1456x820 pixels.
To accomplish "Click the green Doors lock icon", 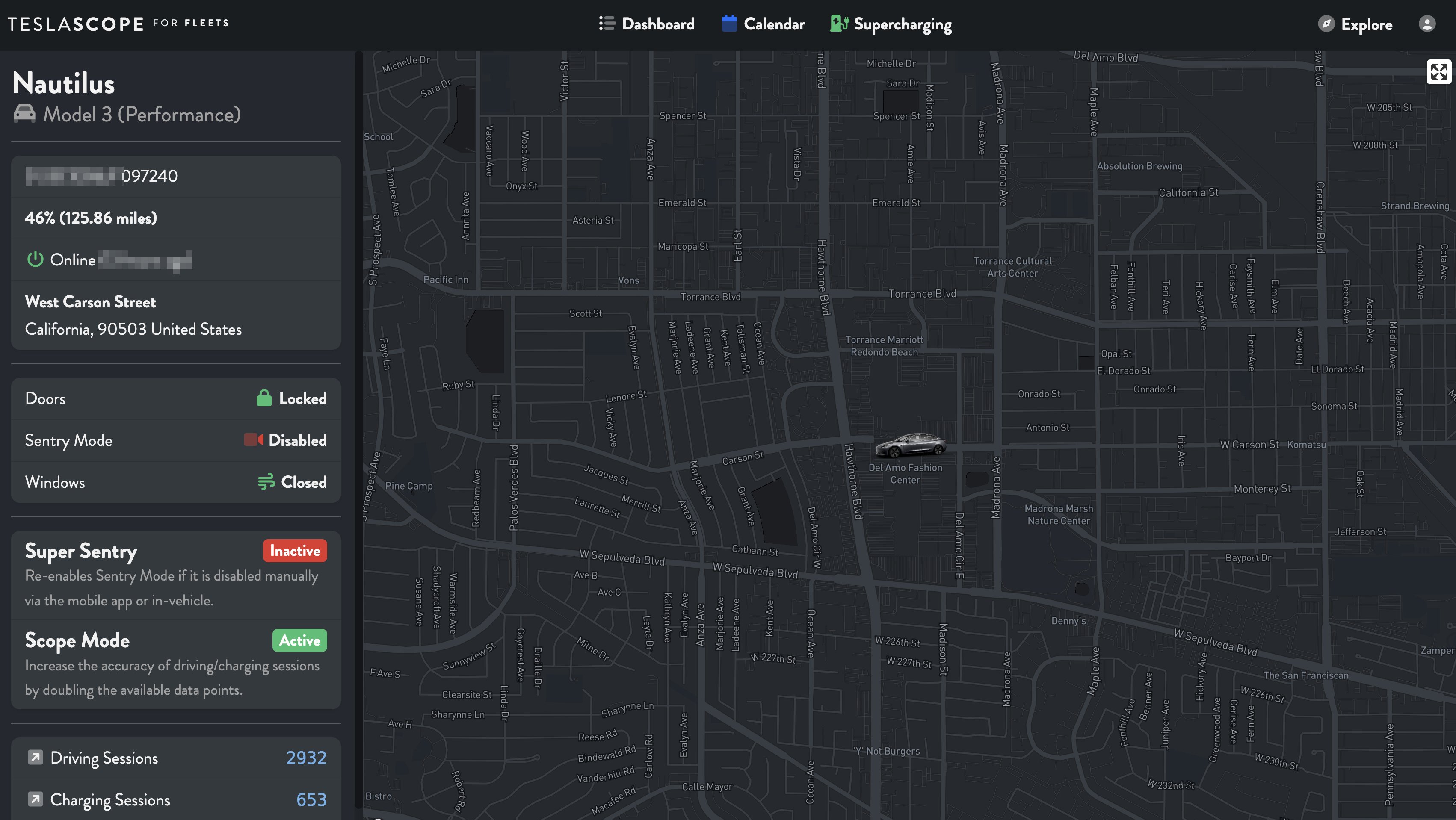I will [x=264, y=398].
